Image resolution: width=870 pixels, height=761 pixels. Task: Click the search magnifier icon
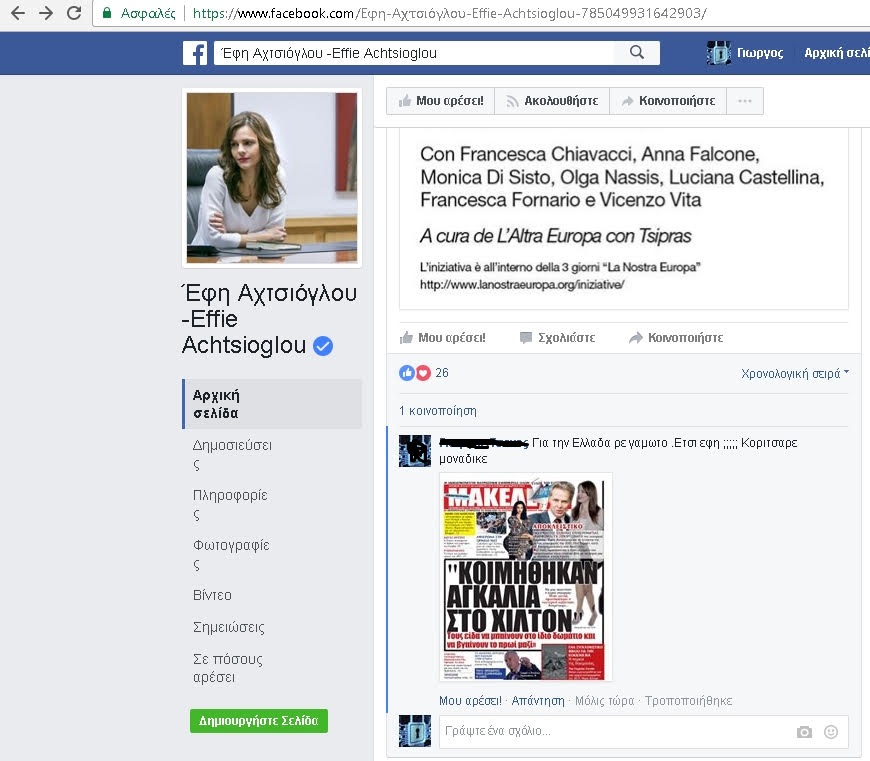coord(637,52)
